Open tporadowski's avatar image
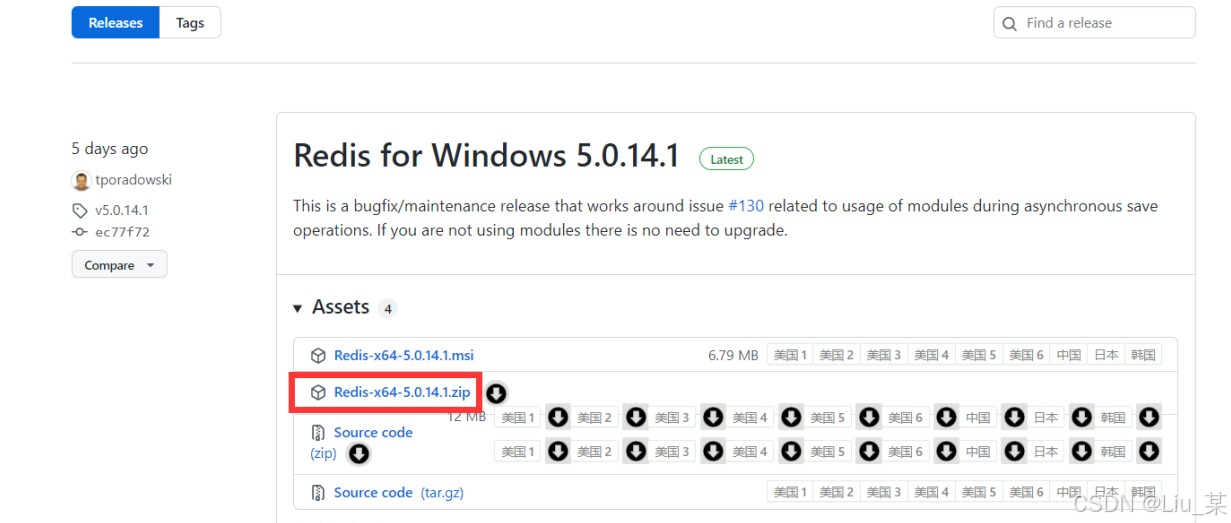Image resolution: width=1231 pixels, height=523 pixels. click(81, 181)
